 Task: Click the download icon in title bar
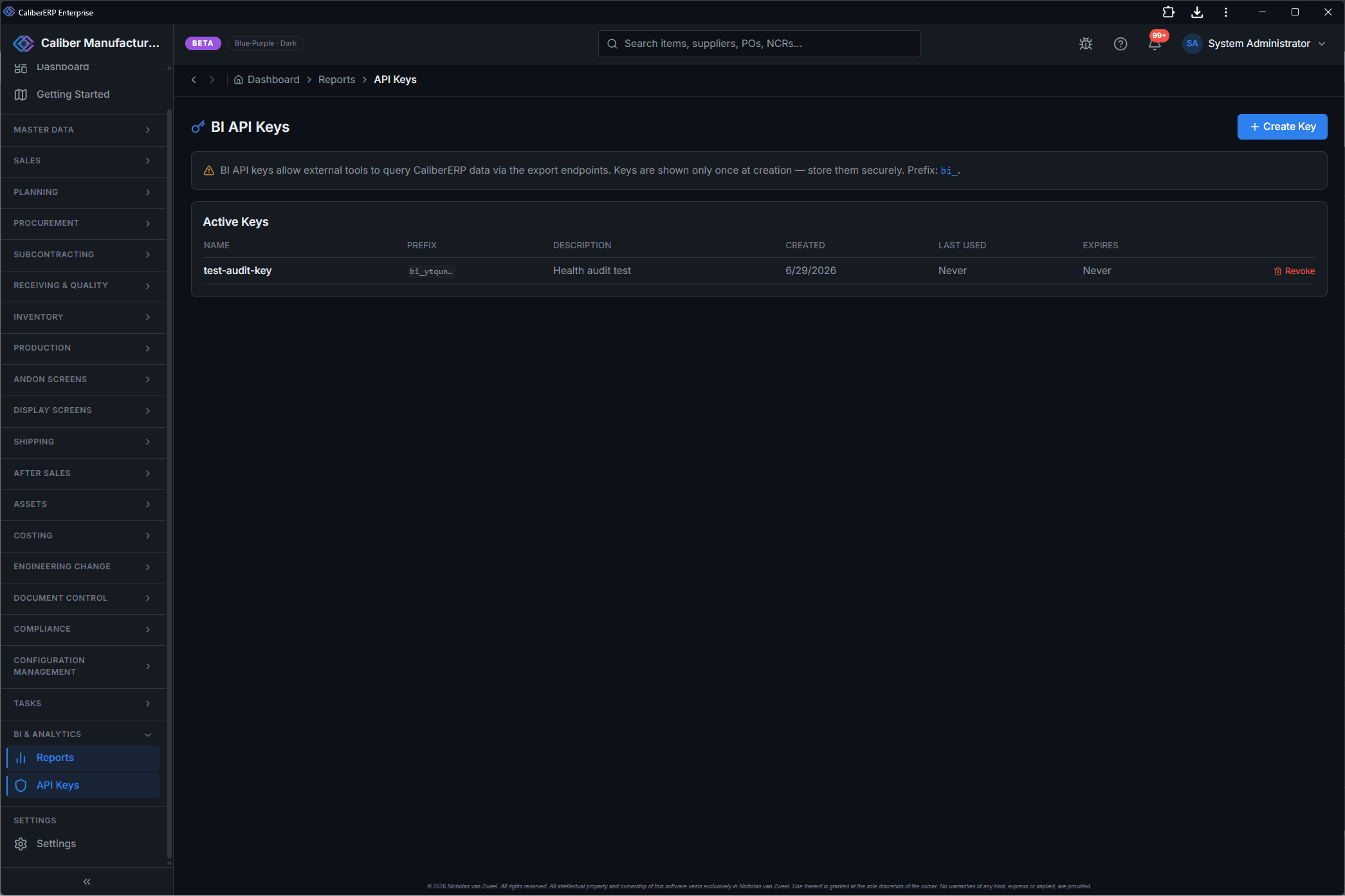coord(1197,12)
